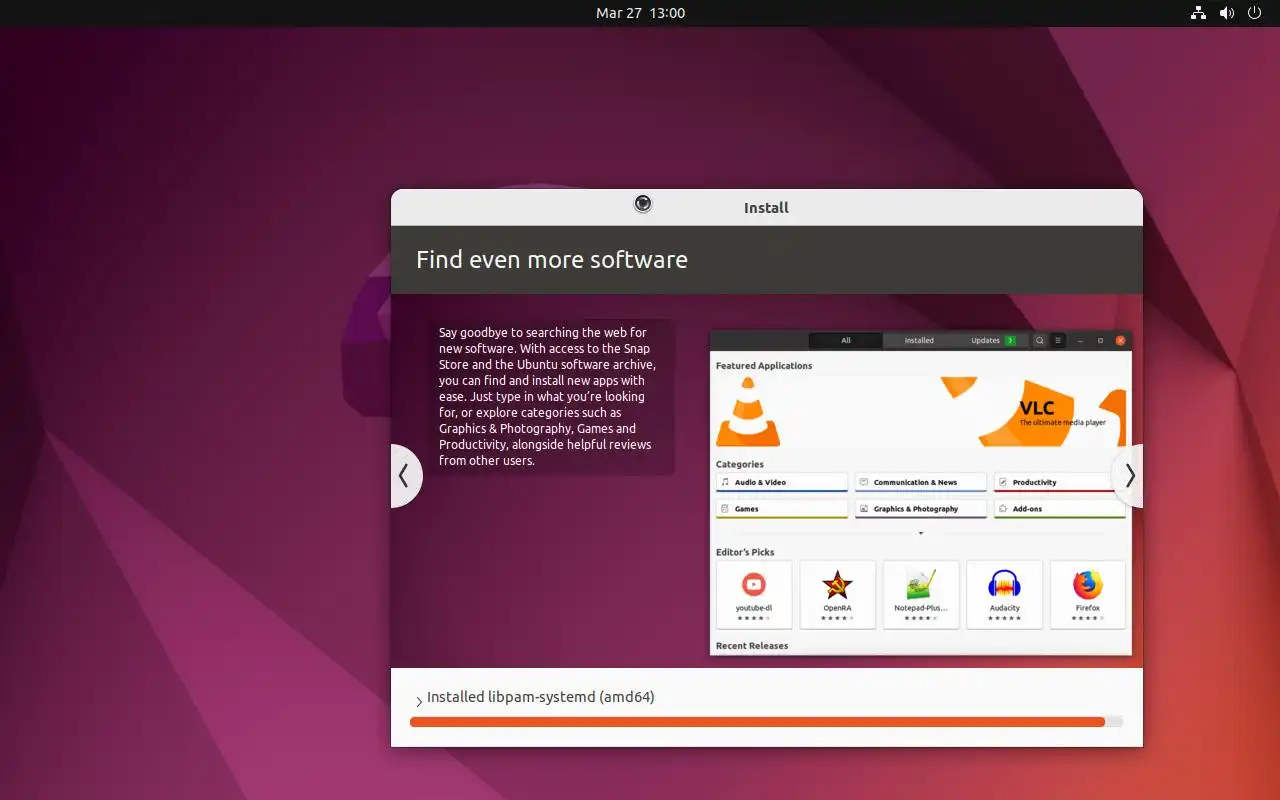Click the installer icon in Install title bar
The height and width of the screenshot is (800, 1280).
point(643,204)
